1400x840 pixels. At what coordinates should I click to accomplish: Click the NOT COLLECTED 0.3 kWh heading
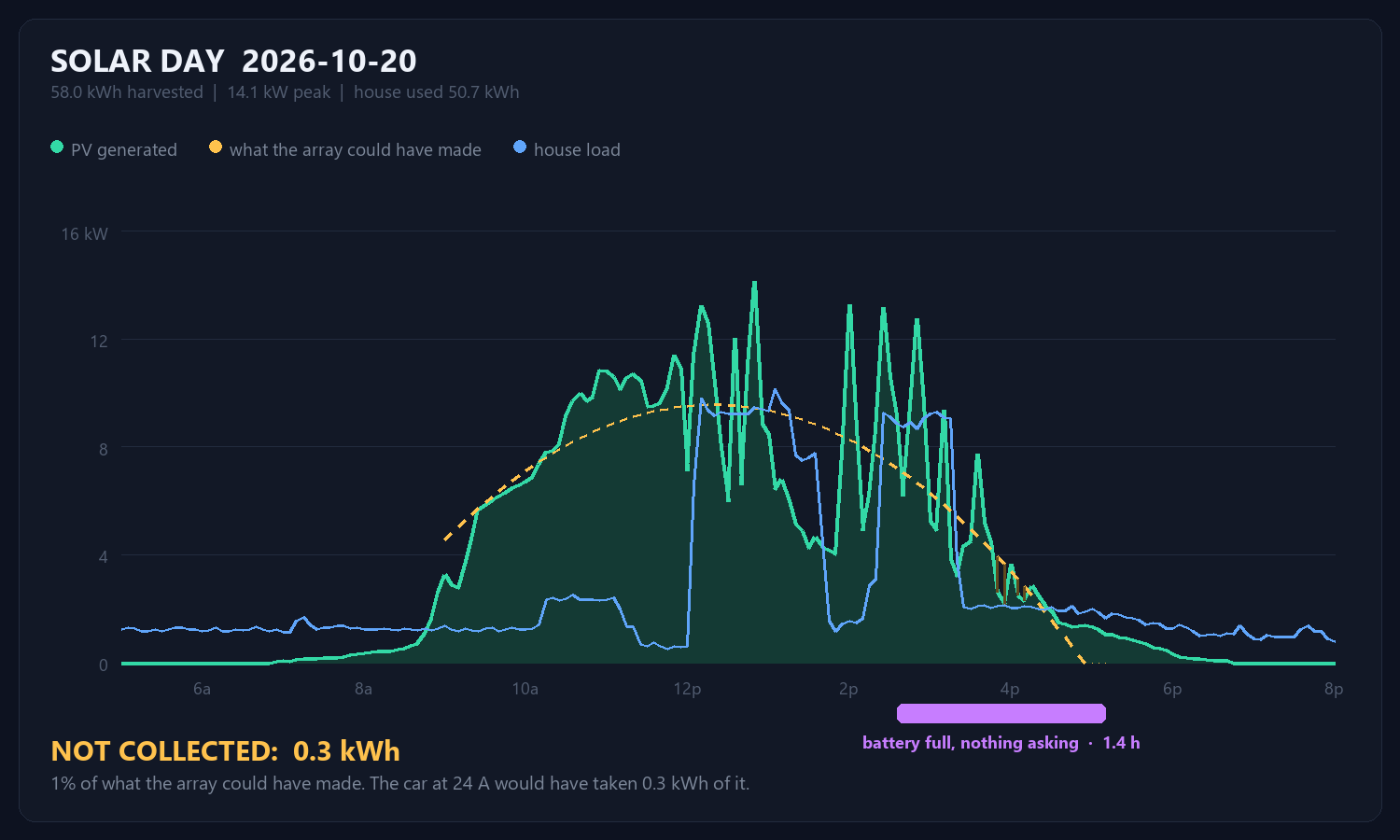tap(226, 751)
